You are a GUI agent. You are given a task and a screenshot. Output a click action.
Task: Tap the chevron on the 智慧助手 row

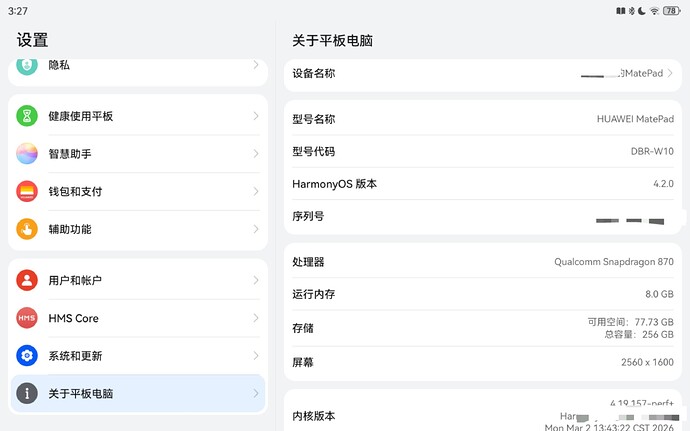[256, 154]
